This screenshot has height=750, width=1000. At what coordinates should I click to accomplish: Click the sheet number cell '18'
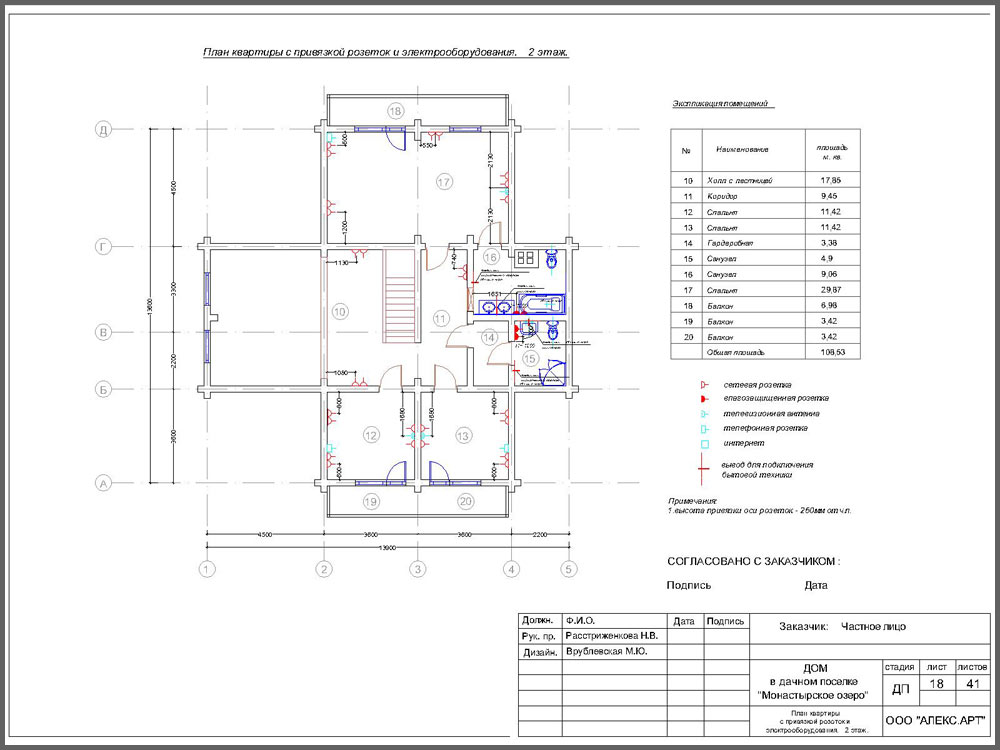click(936, 683)
